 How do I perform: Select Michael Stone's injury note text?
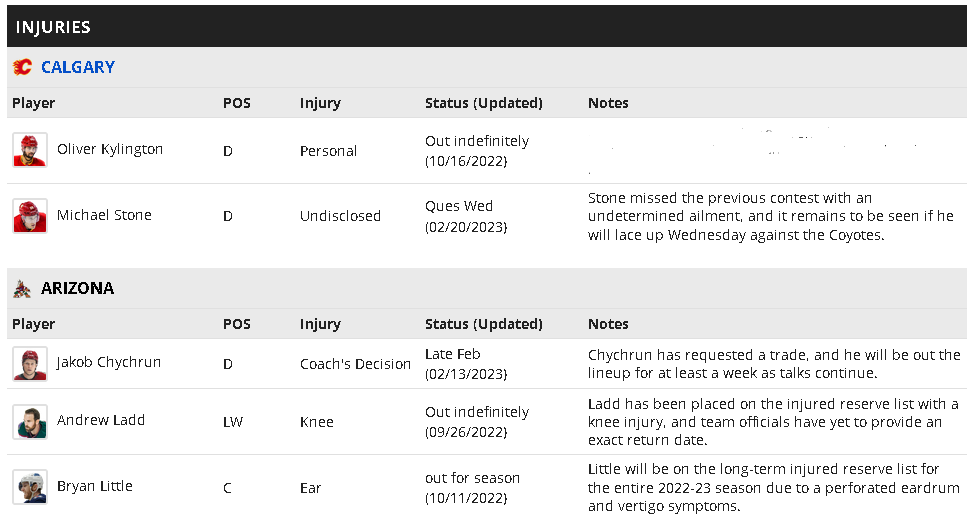[x=771, y=216]
